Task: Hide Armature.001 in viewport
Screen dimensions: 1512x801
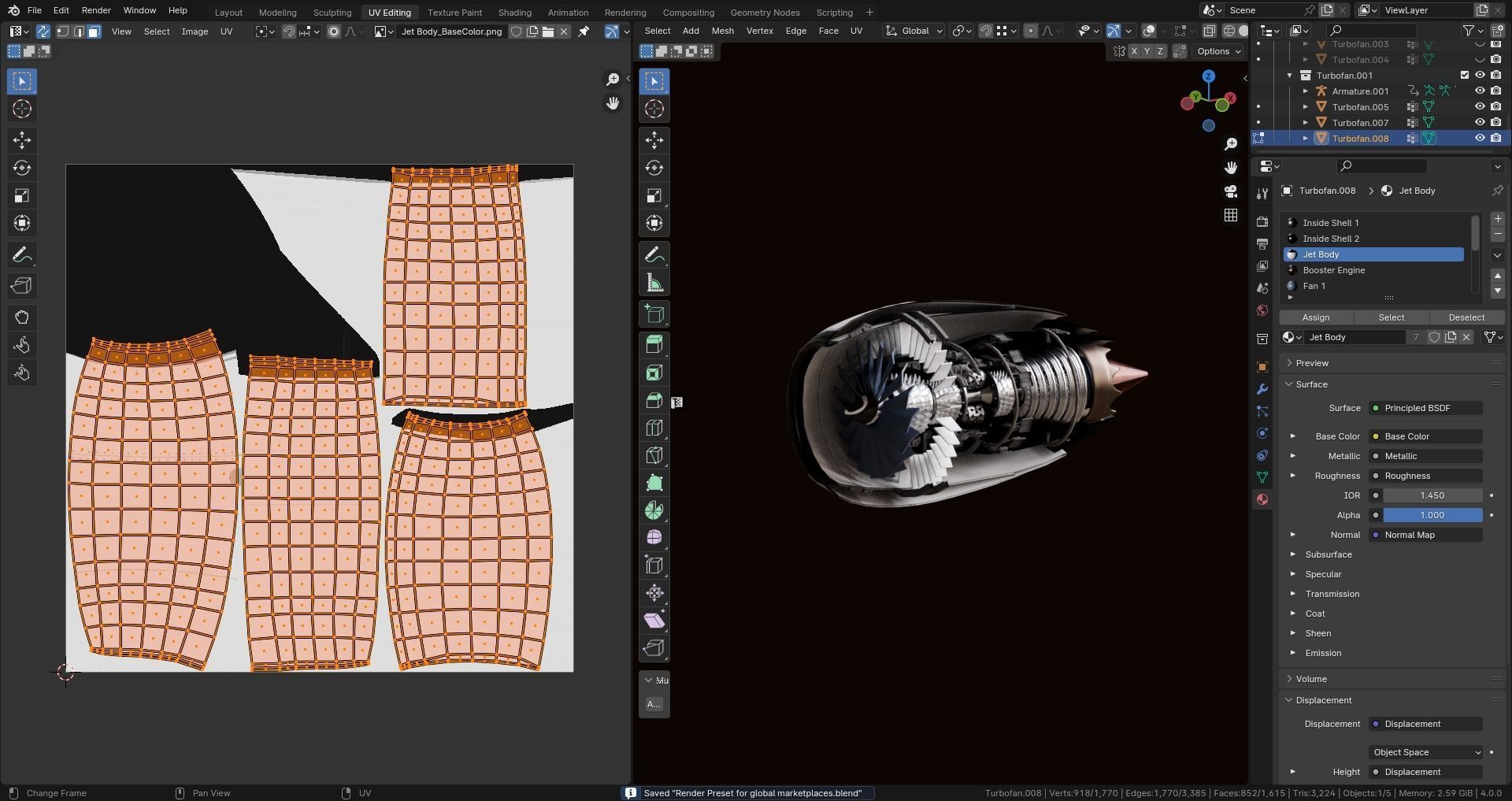Action: coord(1480,91)
